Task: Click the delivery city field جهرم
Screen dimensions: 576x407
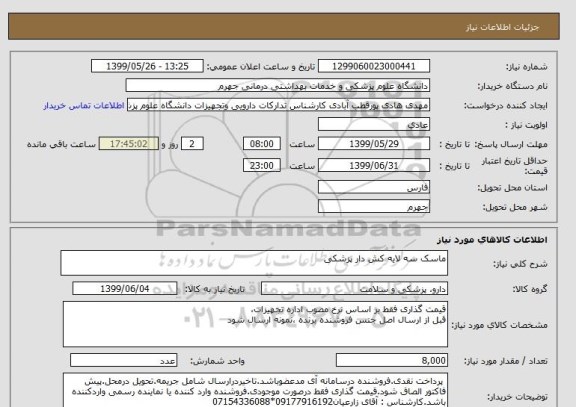Action: (374, 207)
